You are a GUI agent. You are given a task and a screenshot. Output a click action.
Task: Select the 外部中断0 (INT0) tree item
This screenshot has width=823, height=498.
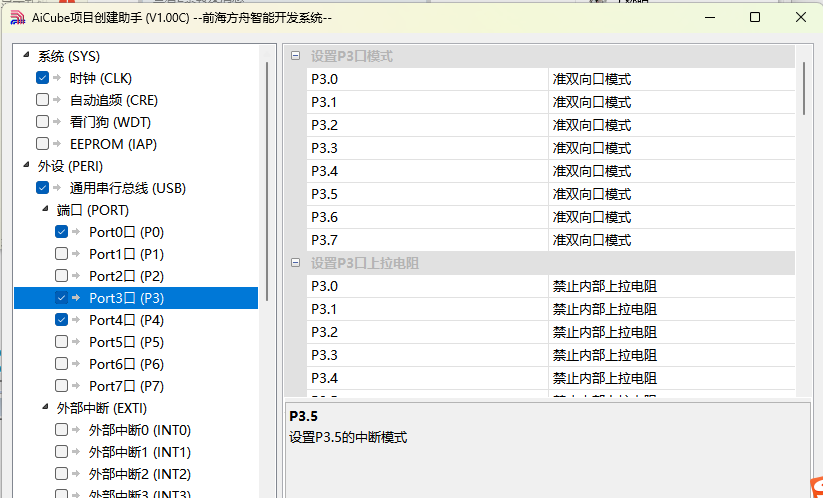point(140,431)
